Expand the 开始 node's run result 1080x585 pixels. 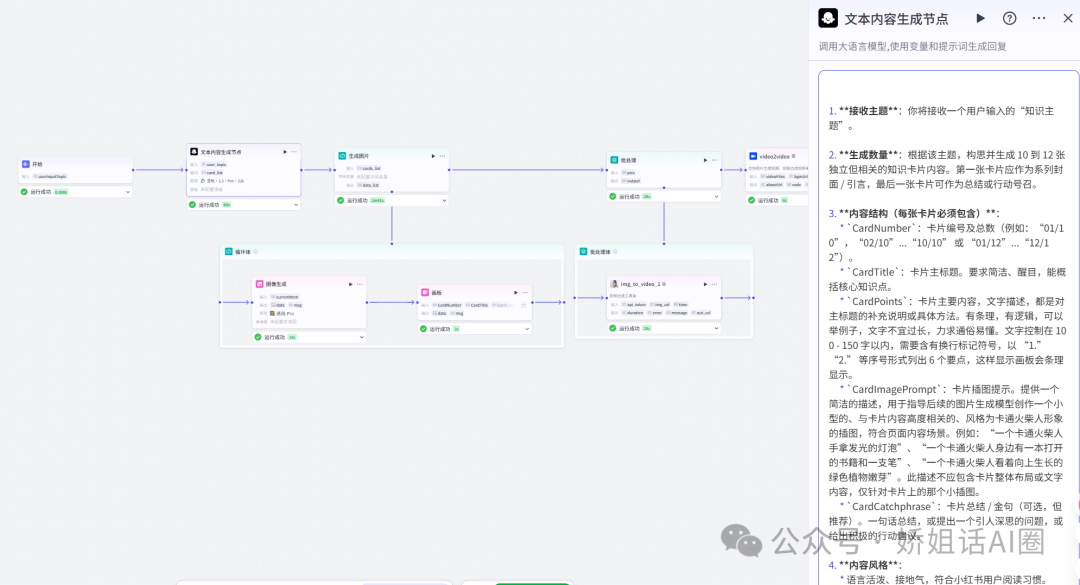[127, 192]
